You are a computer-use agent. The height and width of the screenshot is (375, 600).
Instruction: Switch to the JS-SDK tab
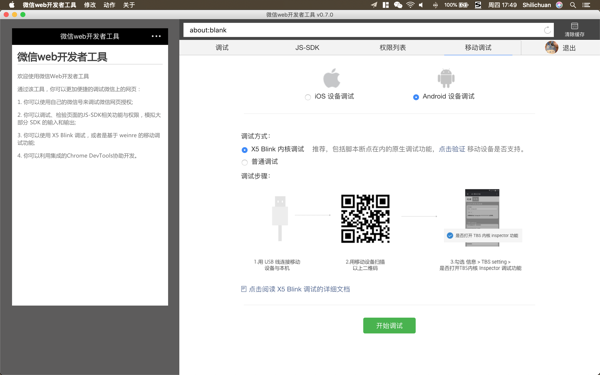click(307, 47)
